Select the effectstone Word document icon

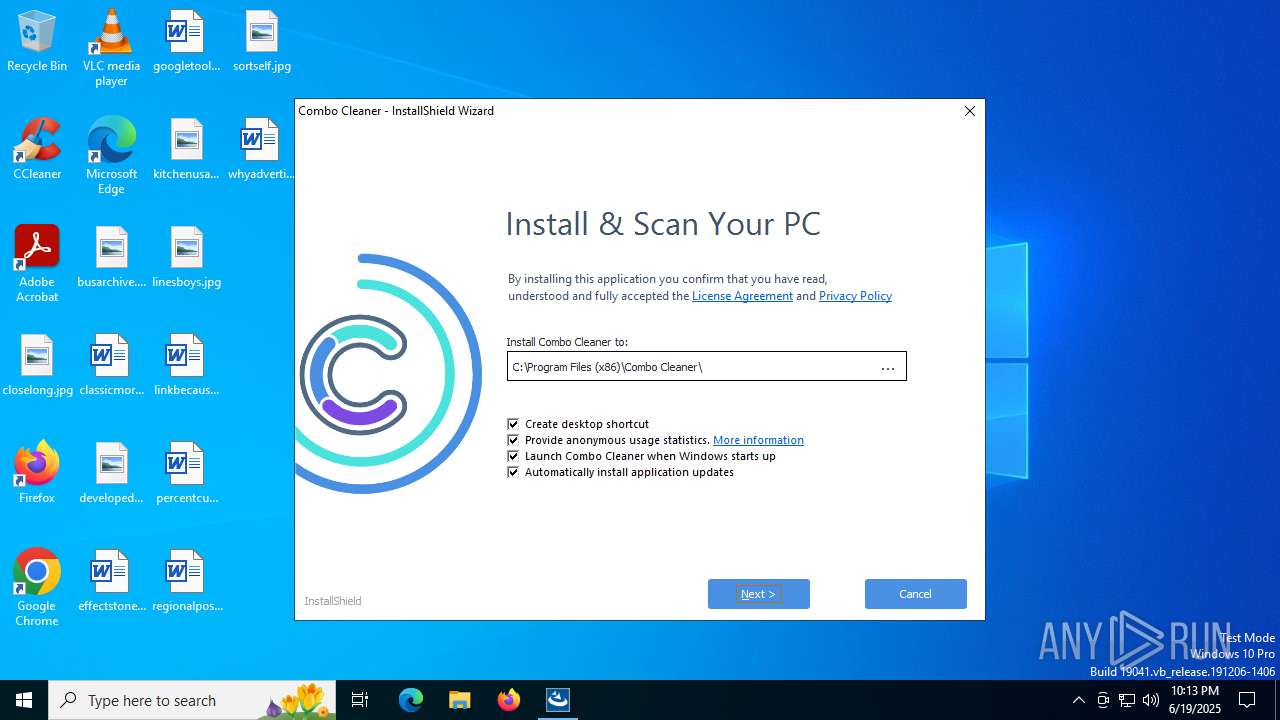click(111, 581)
